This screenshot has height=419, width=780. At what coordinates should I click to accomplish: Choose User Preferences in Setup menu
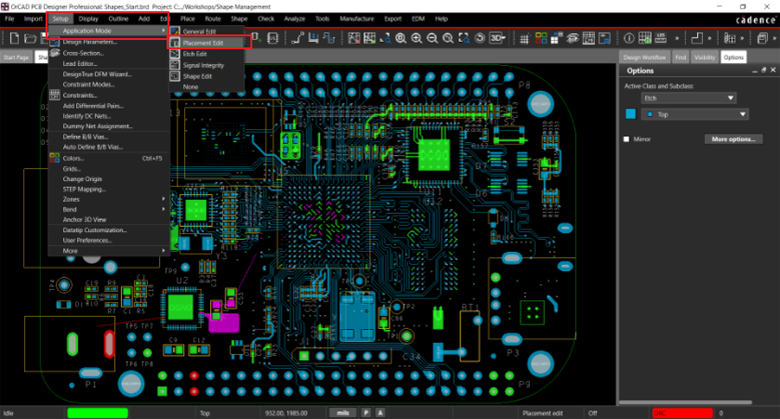[108, 240]
